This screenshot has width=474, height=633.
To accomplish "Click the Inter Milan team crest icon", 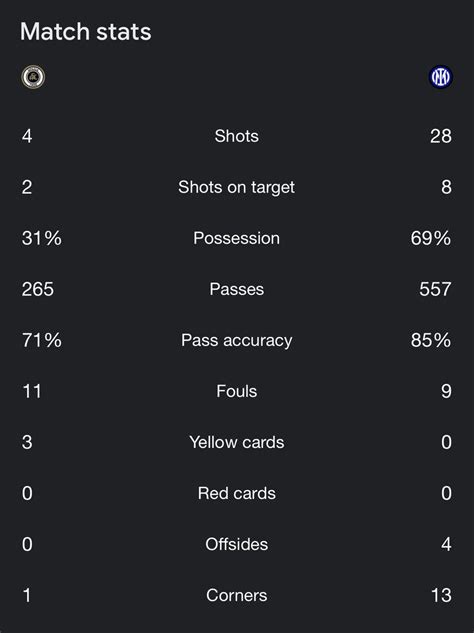I will click(440, 77).
